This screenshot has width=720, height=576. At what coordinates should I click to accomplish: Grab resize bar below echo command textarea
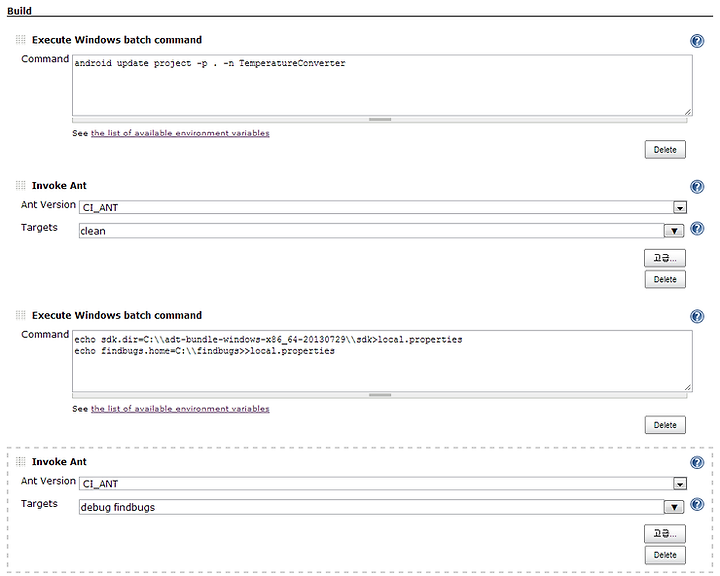[x=380, y=395]
